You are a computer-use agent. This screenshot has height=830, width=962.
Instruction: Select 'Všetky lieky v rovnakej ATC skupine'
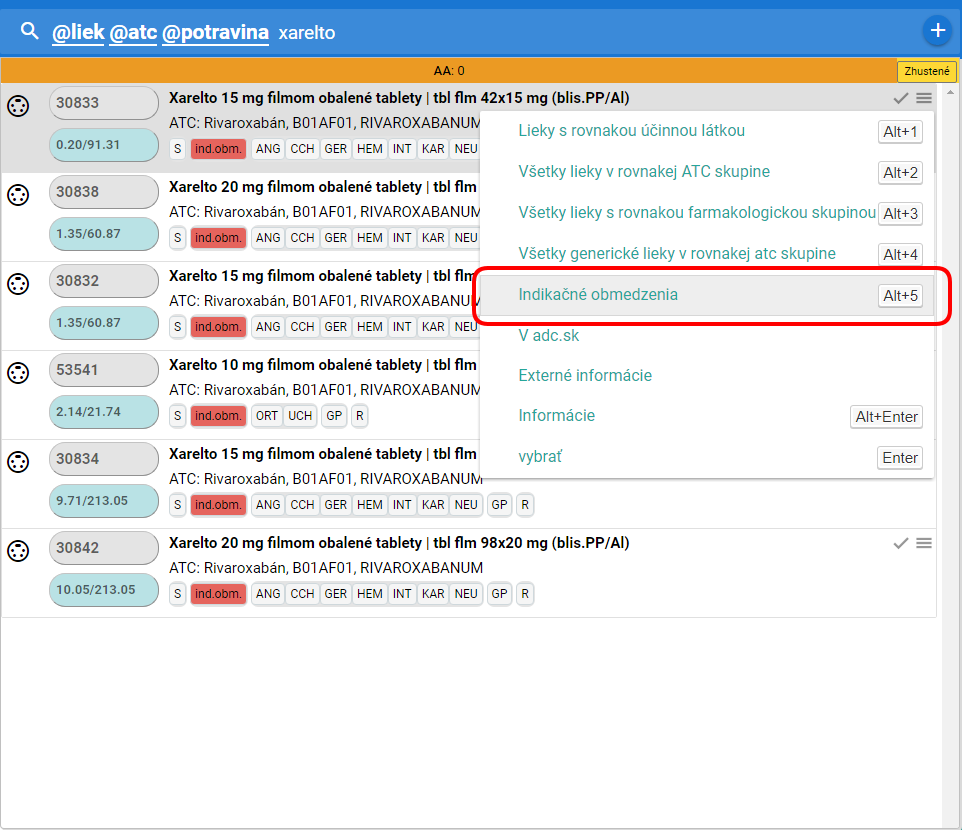[x=707, y=172]
